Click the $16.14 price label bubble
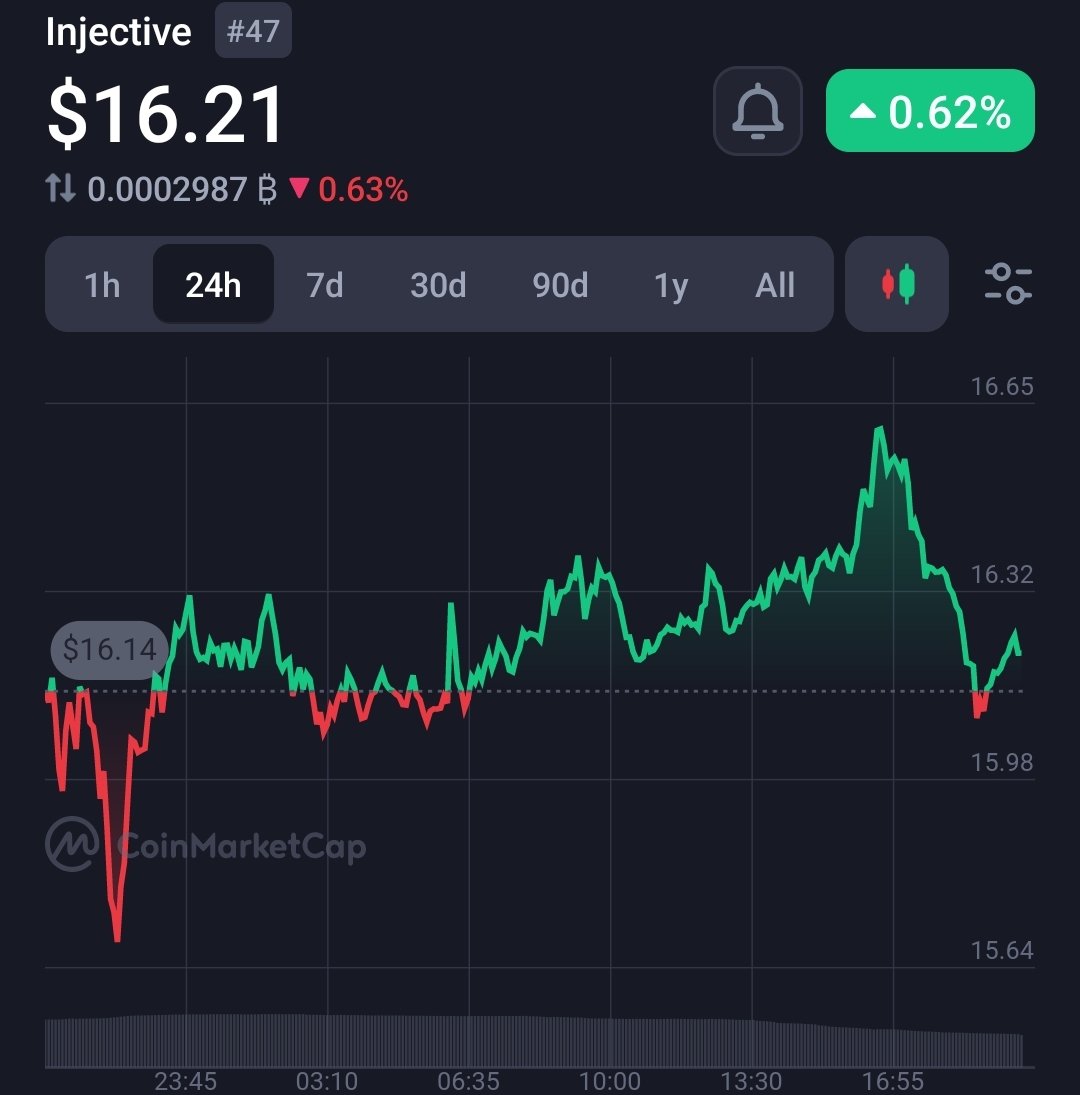This screenshot has width=1080, height=1095. [x=108, y=650]
